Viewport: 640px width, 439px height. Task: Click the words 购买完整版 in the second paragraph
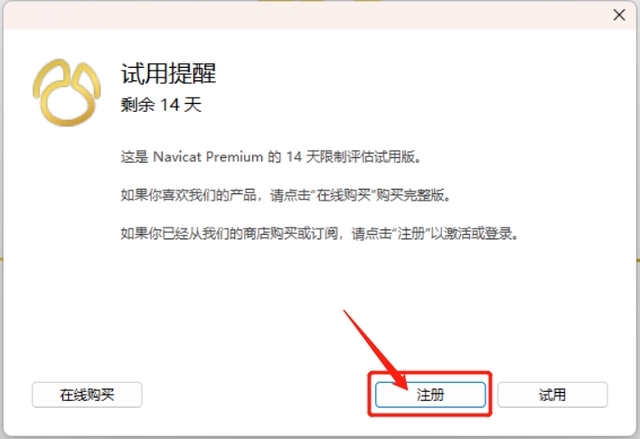pyautogui.click(x=409, y=195)
